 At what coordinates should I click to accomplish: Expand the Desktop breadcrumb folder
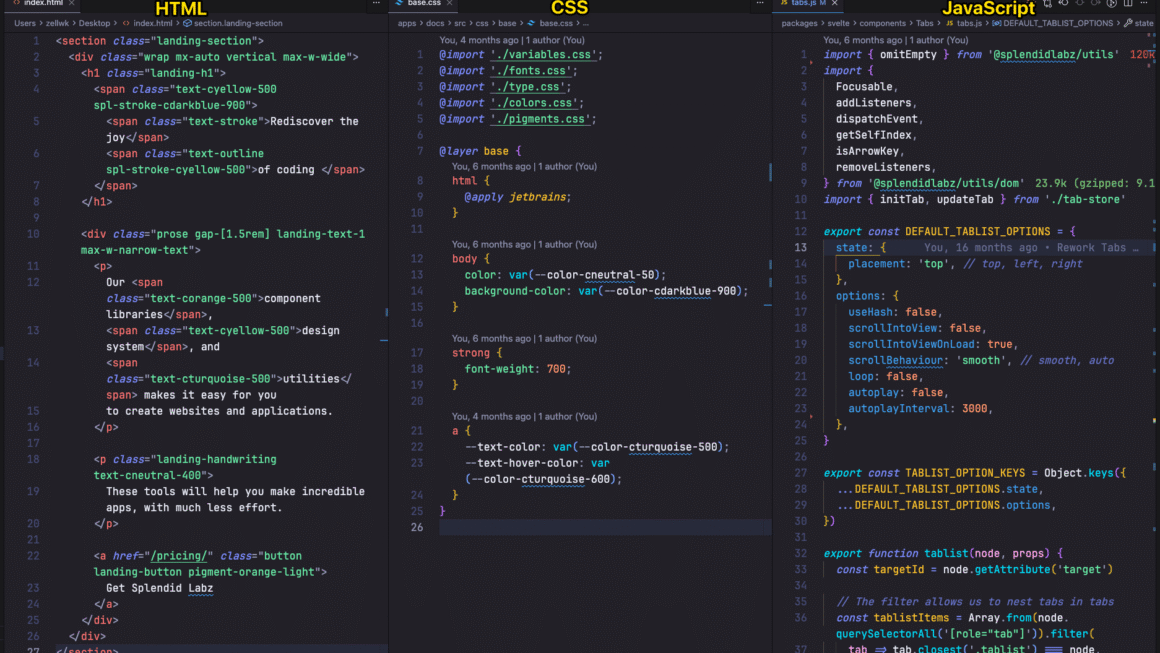(x=94, y=23)
